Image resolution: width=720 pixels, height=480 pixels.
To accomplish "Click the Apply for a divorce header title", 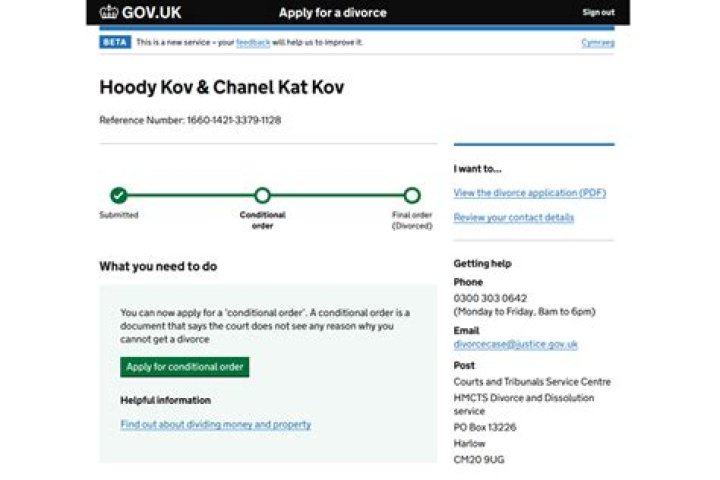I will [332, 13].
